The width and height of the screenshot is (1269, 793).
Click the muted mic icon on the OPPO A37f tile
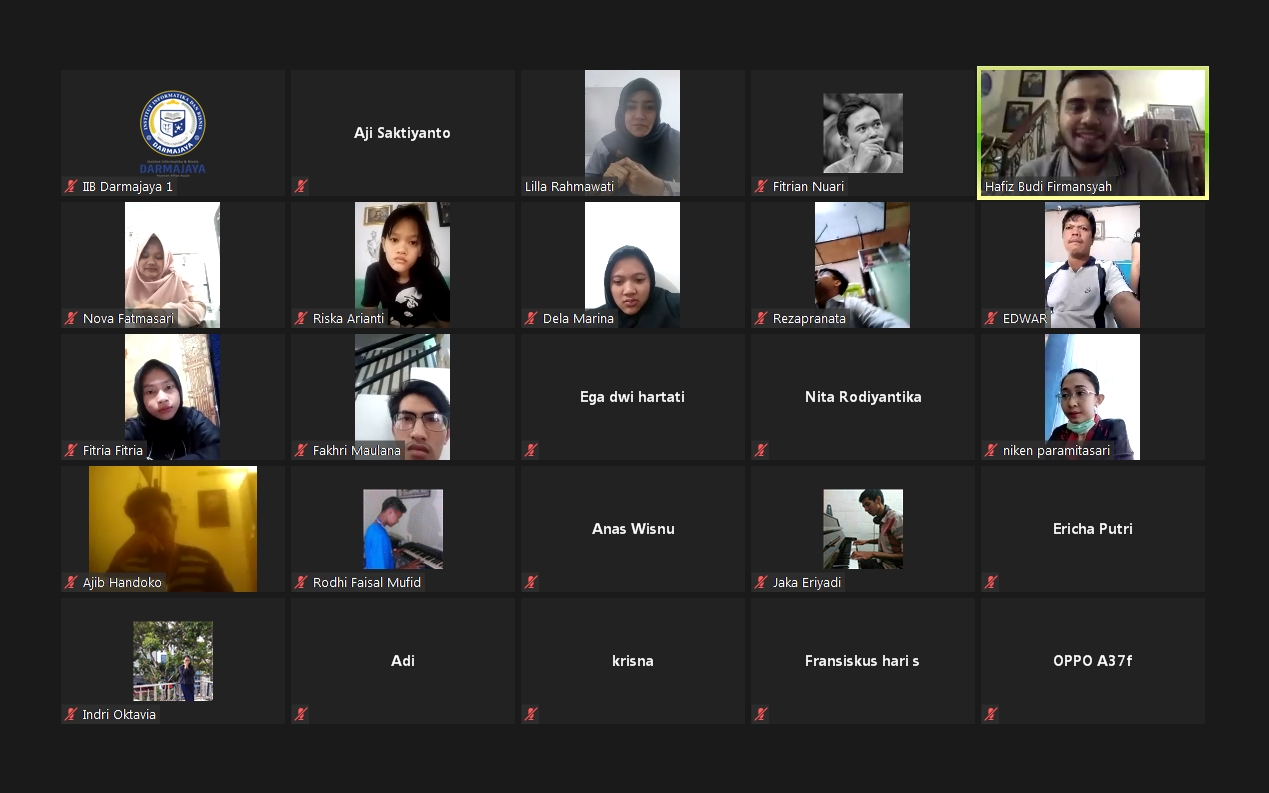click(x=991, y=714)
